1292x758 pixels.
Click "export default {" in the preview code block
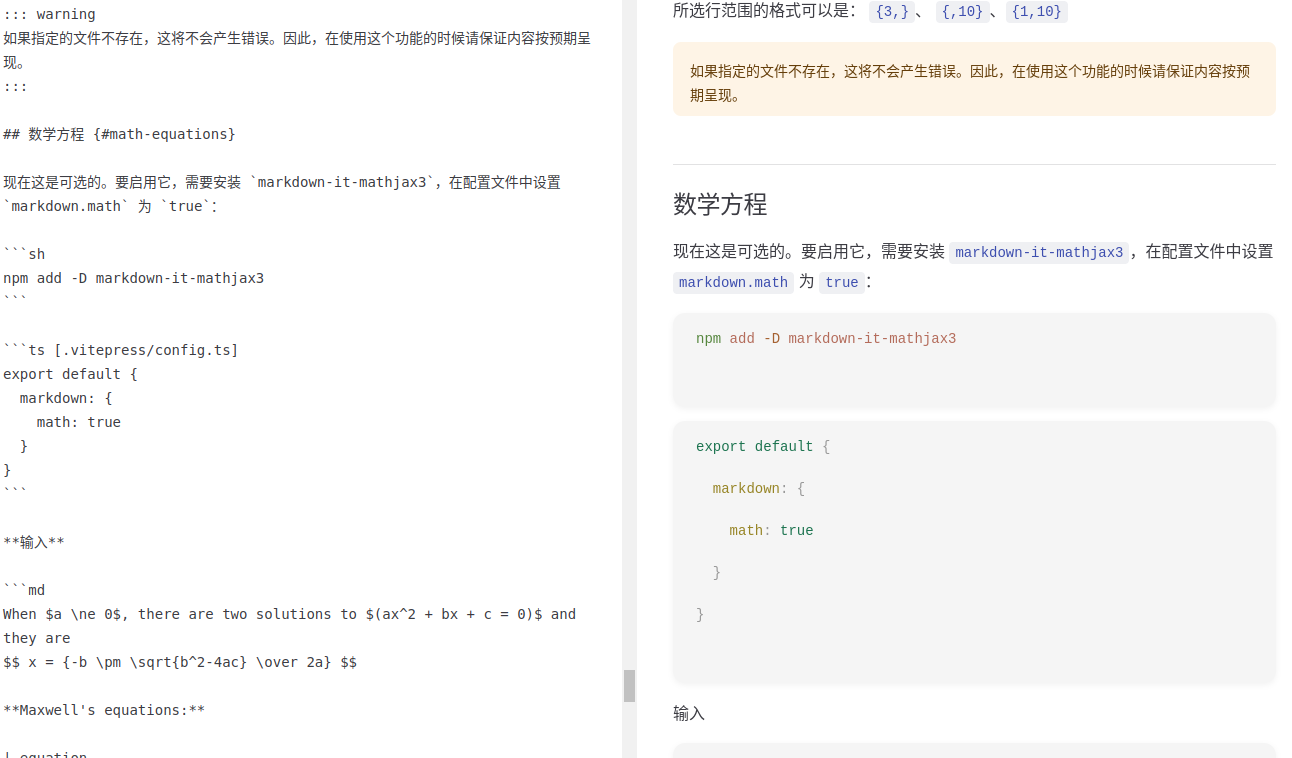pos(763,447)
